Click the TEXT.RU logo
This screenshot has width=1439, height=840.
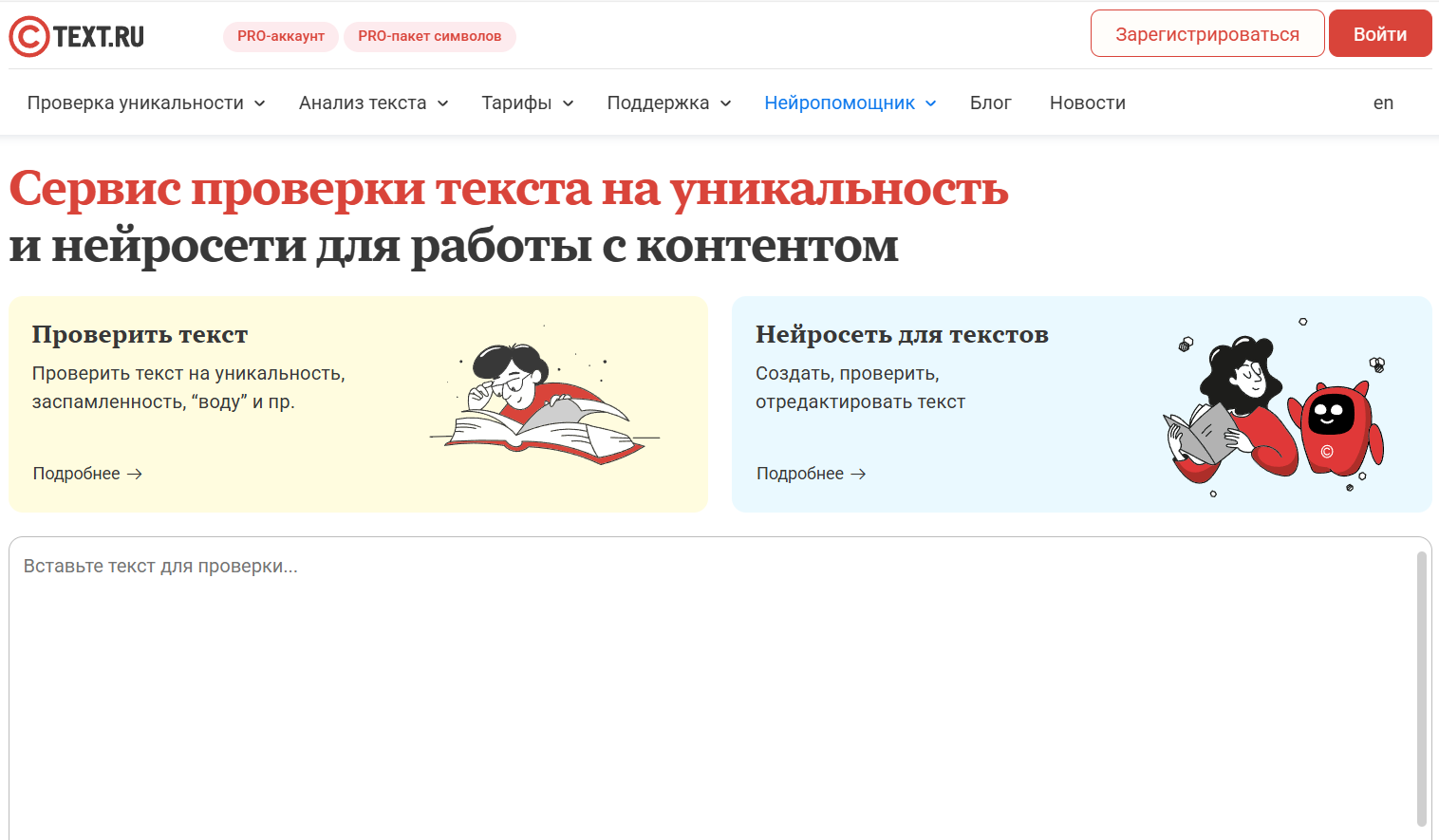point(77,36)
